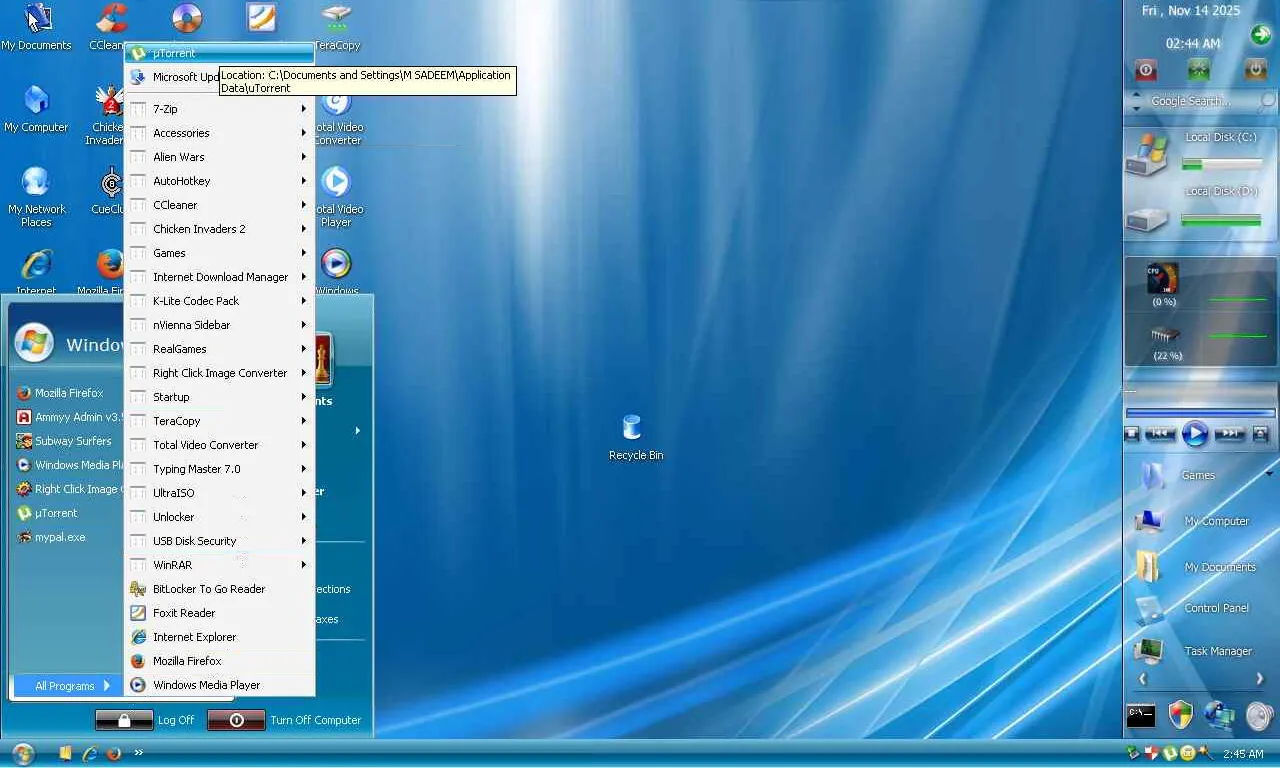Click the orange power icon in sidebar
The width and height of the screenshot is (1280, 768).
pyautogui.click(x=1255, y=70)
